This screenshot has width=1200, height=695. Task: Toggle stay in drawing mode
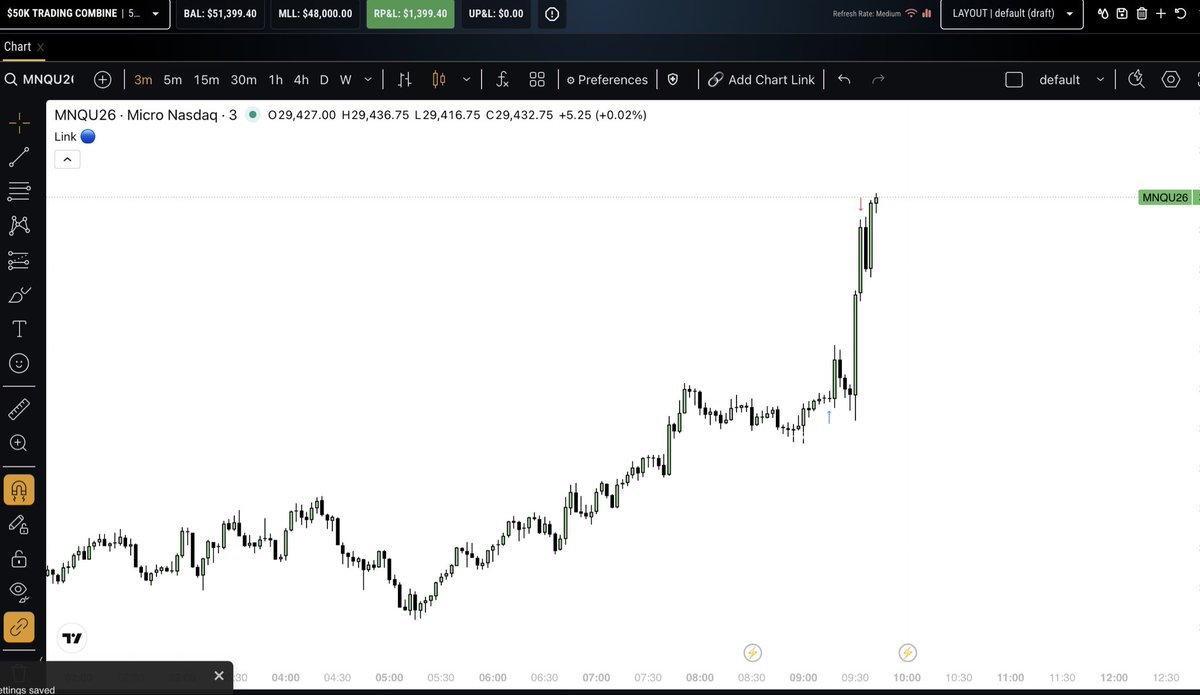[x=19, y=524]
